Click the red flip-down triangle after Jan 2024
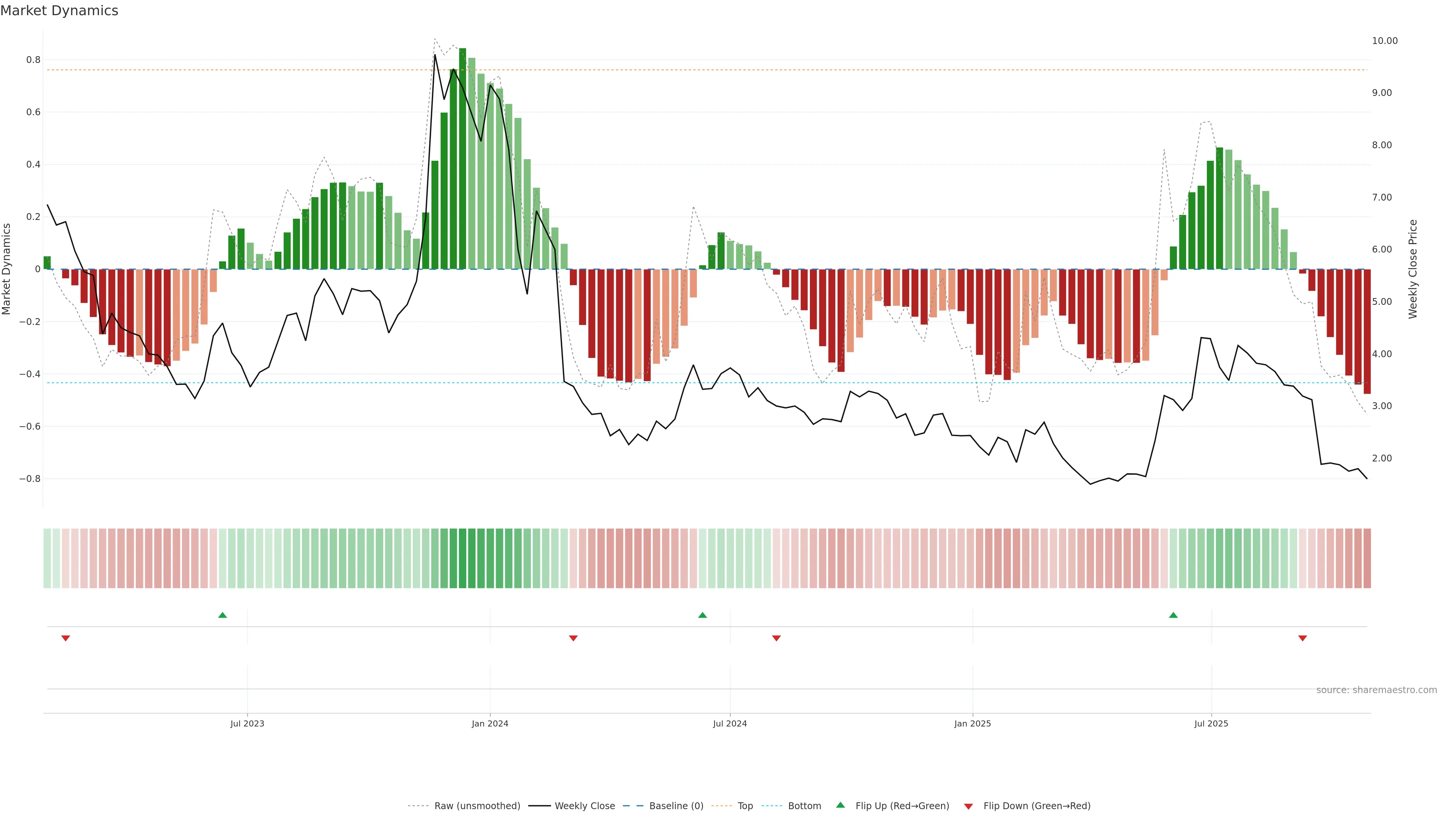 pyautogui.click(x=573, y=638)
